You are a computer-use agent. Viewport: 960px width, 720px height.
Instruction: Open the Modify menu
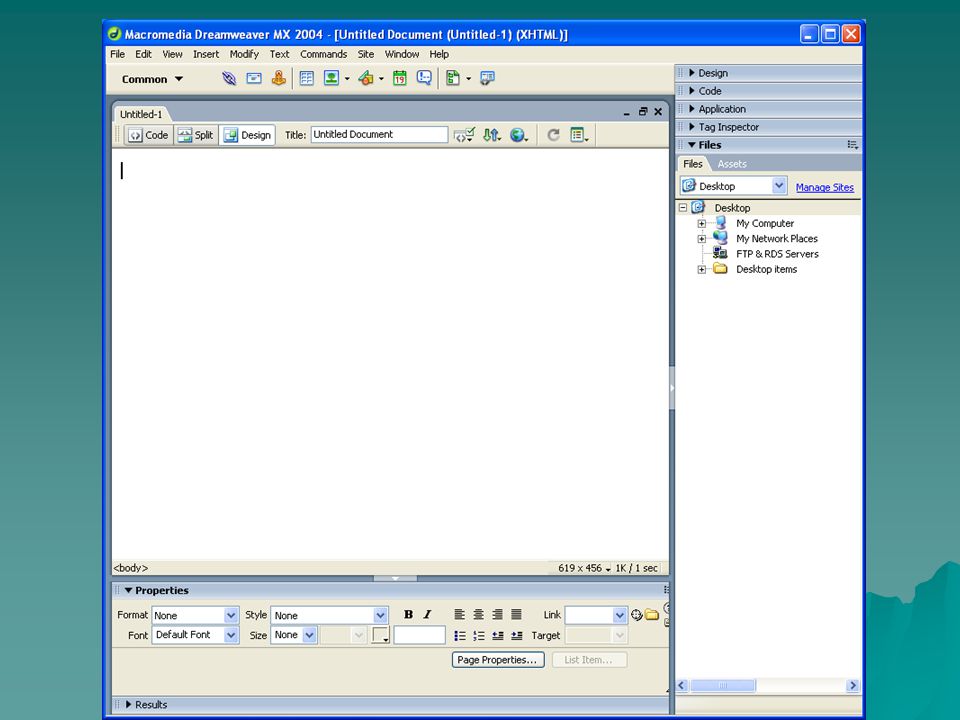244,54
